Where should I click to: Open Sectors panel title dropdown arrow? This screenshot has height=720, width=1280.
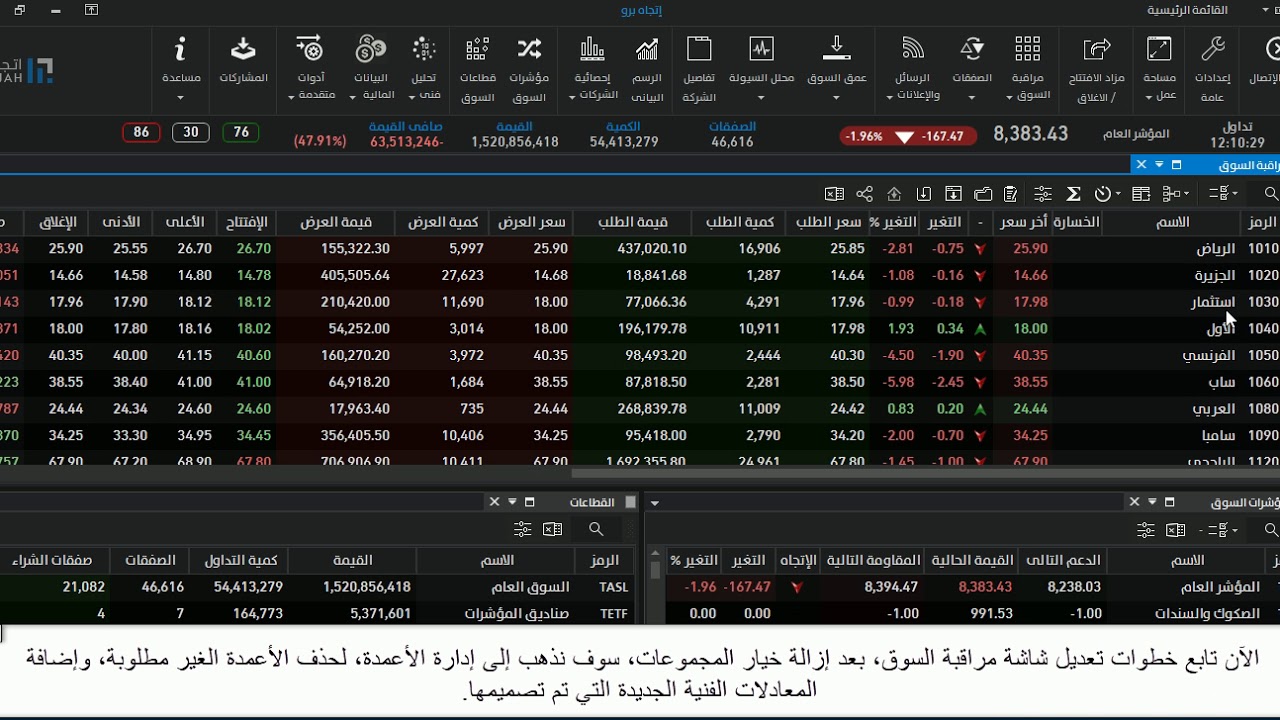click(x=512, y=502)
